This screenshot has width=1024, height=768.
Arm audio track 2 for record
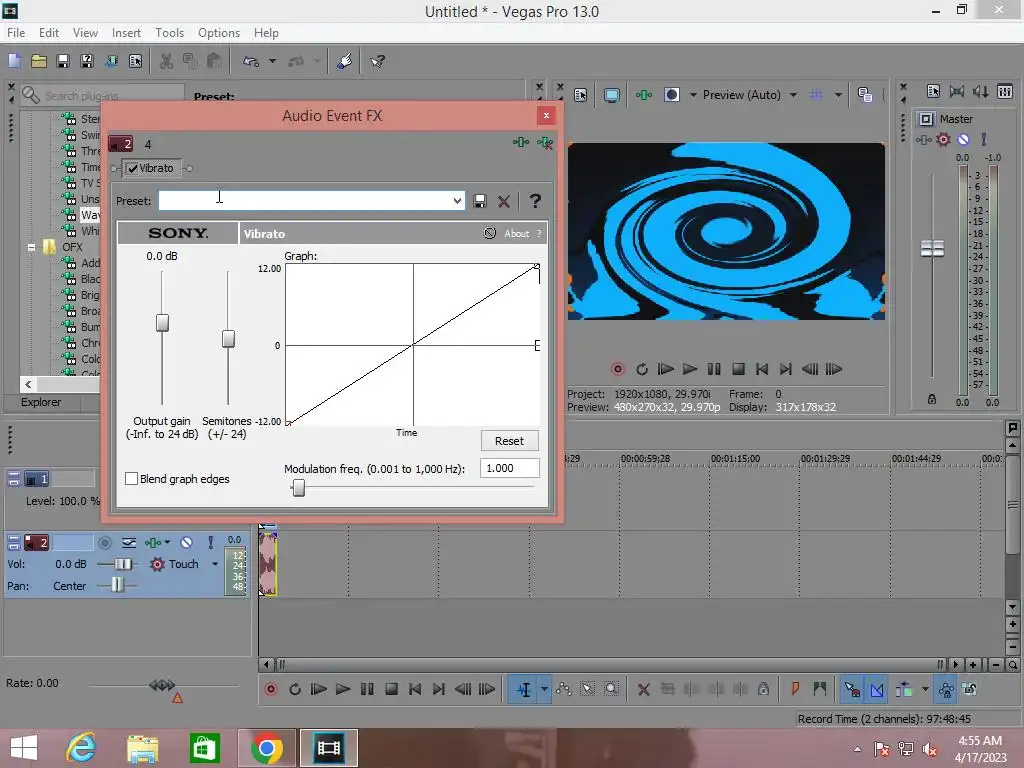pyautogui.click(x=104, y=543)
